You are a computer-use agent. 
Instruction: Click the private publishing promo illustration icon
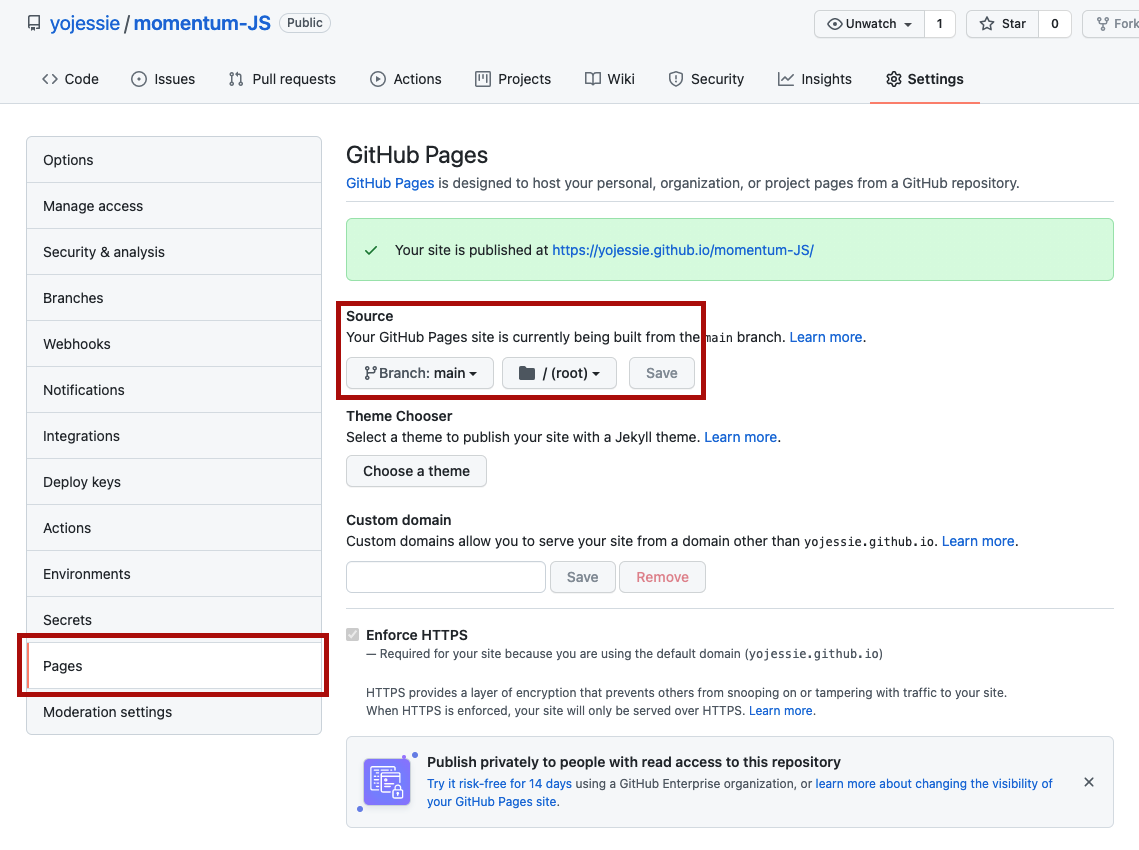[386, 782]
